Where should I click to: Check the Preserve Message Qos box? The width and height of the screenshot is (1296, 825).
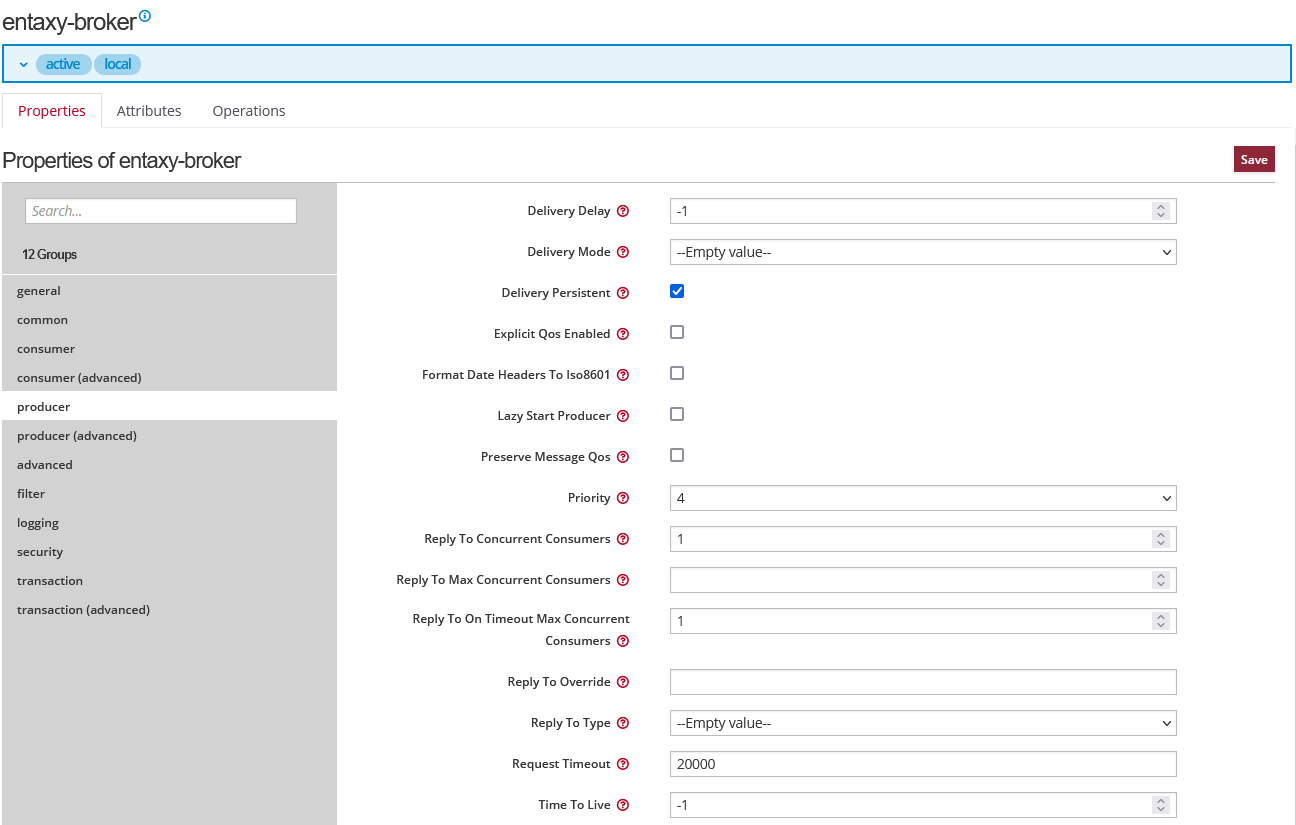point(677,455)
